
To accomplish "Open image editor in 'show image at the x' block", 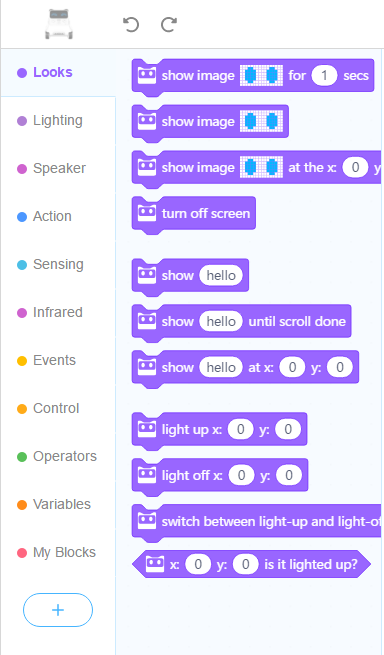I will (261, 168).
